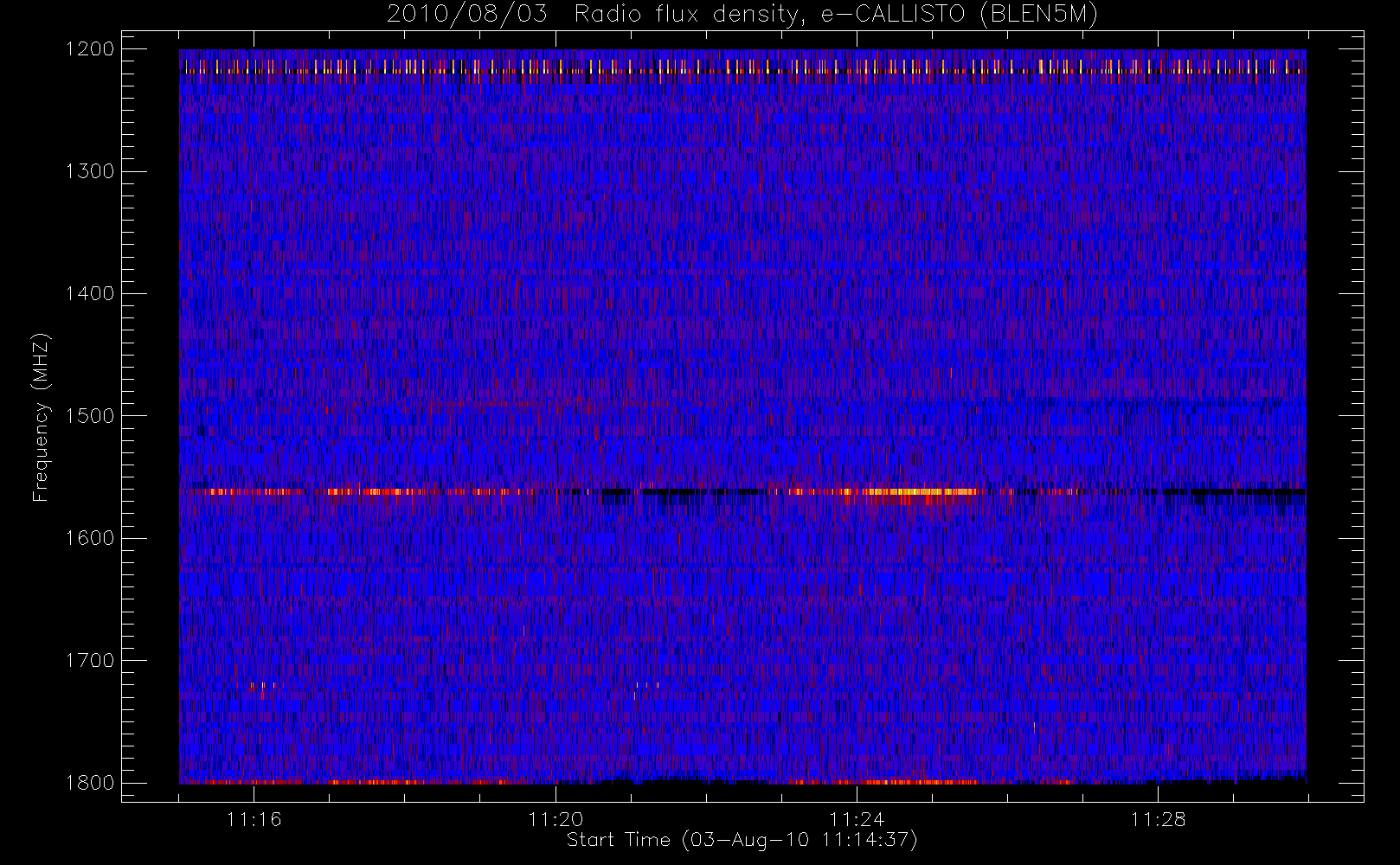Select the 1400 frequency tick label
Viewport: 1400px width, 865px height.
click(x=90, y=293)
